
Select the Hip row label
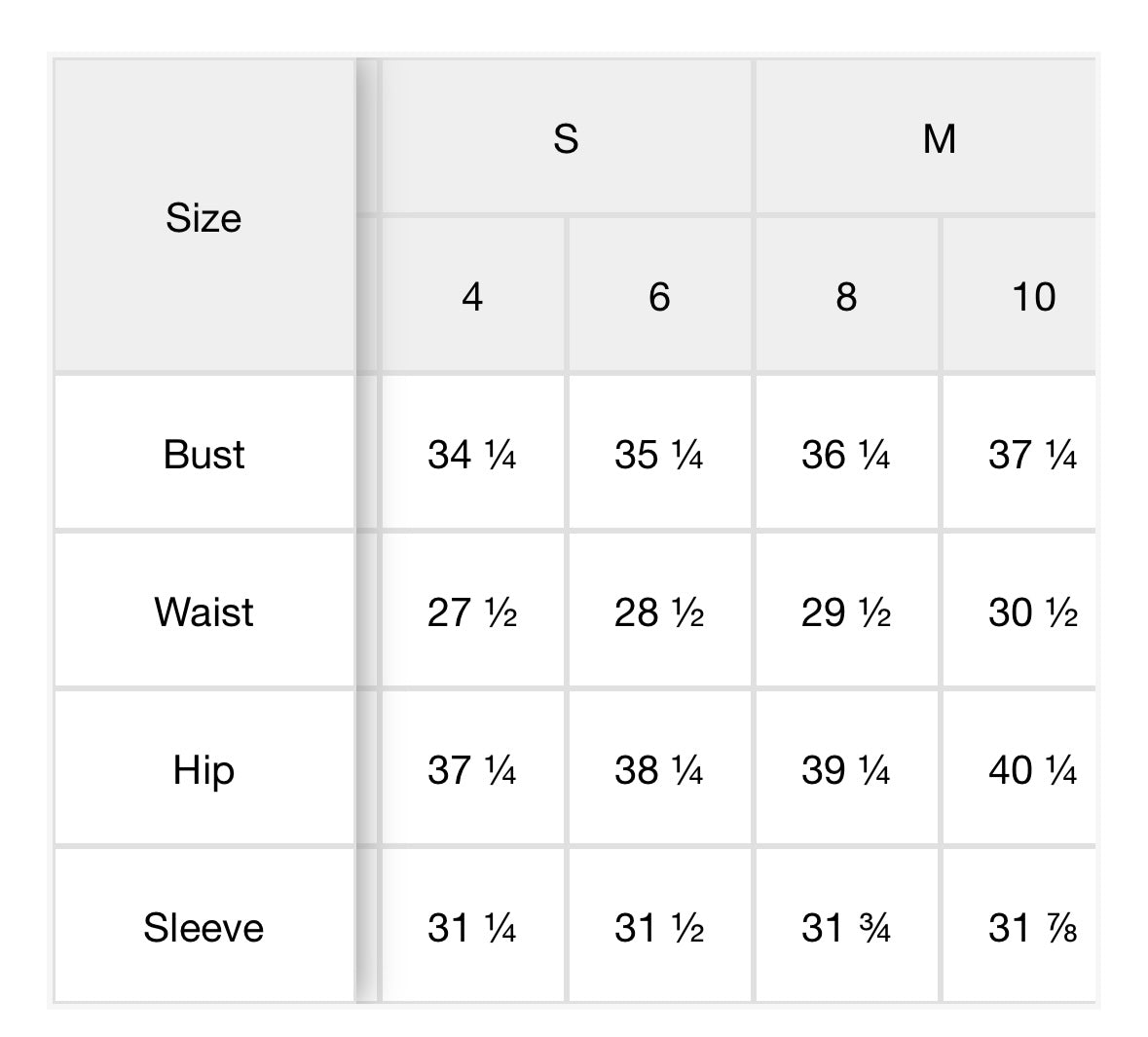click(x=204, y=770)
